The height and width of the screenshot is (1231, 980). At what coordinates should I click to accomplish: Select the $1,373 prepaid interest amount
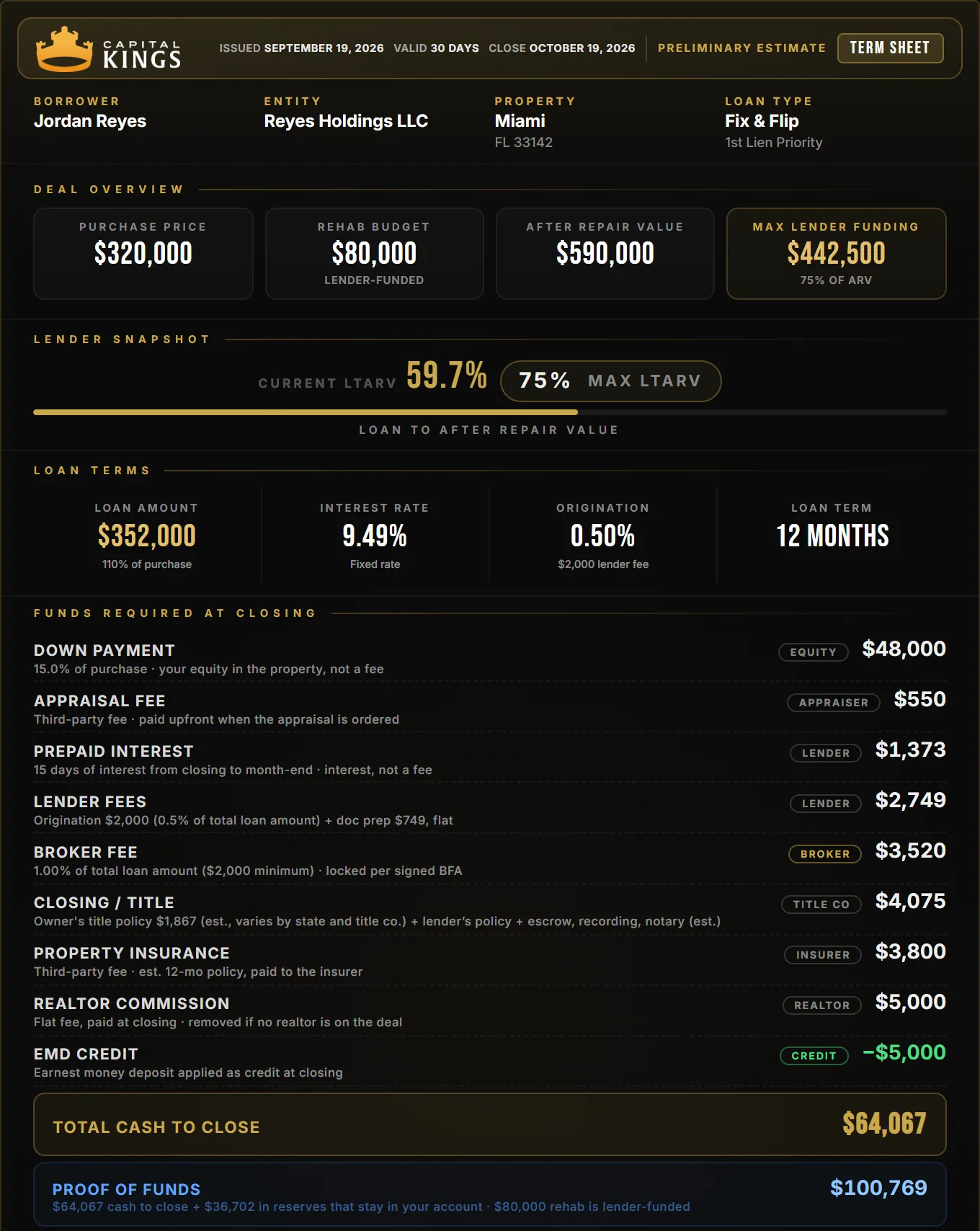coord(911,750)
